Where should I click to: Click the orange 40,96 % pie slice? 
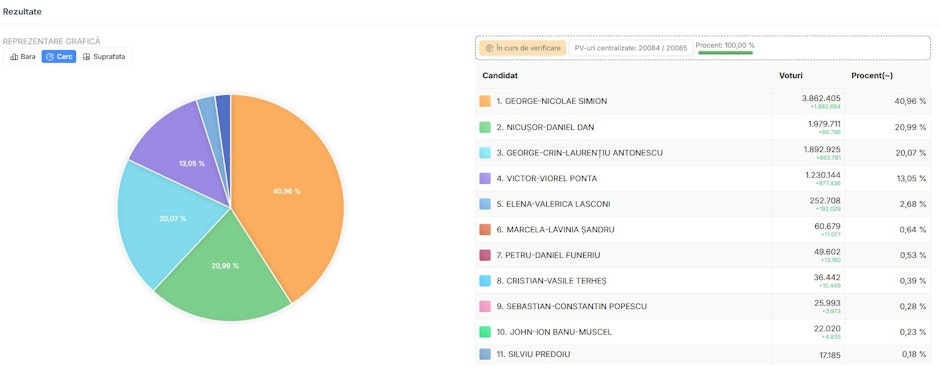click(x=288, y=192)
